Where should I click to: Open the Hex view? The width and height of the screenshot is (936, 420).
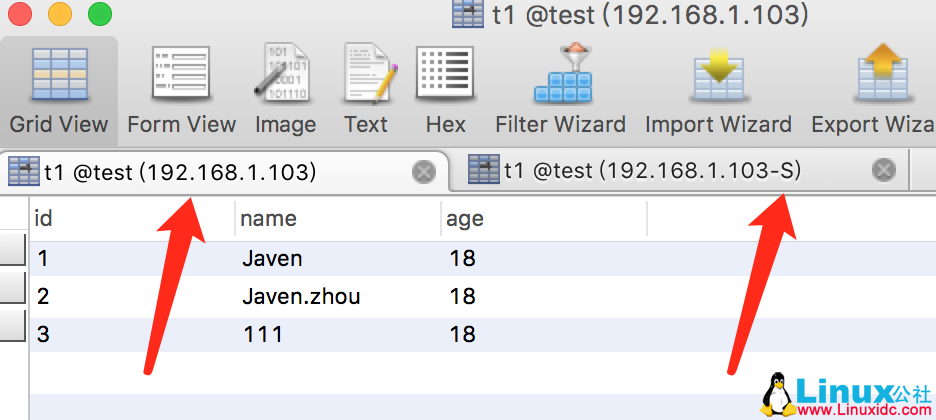[x=445, y=92]
